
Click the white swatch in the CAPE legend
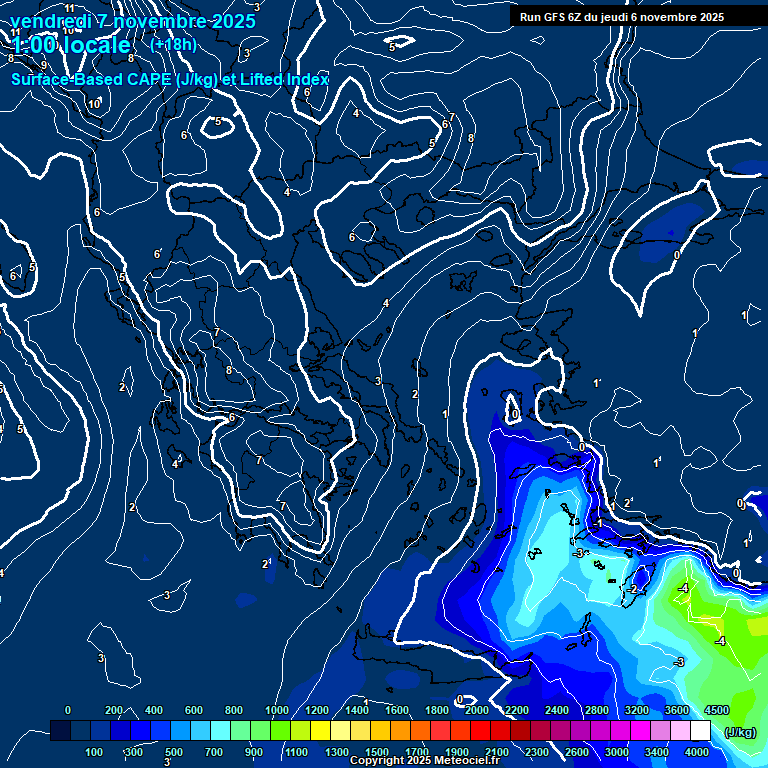coord(700,730)
